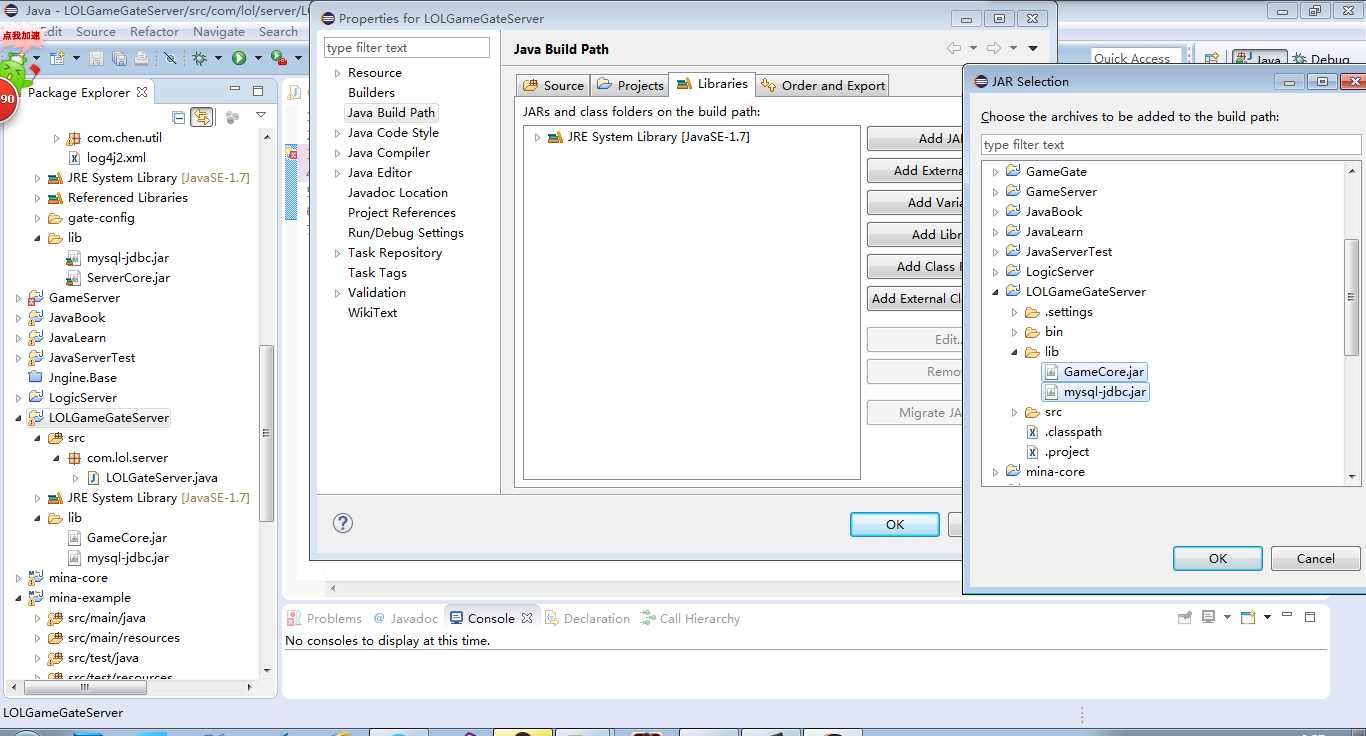Select mysql-jdbc.jar in JAR Selection
Image resolution: width=1366 pixels, height=736 pixels.
coord(1095,392)
